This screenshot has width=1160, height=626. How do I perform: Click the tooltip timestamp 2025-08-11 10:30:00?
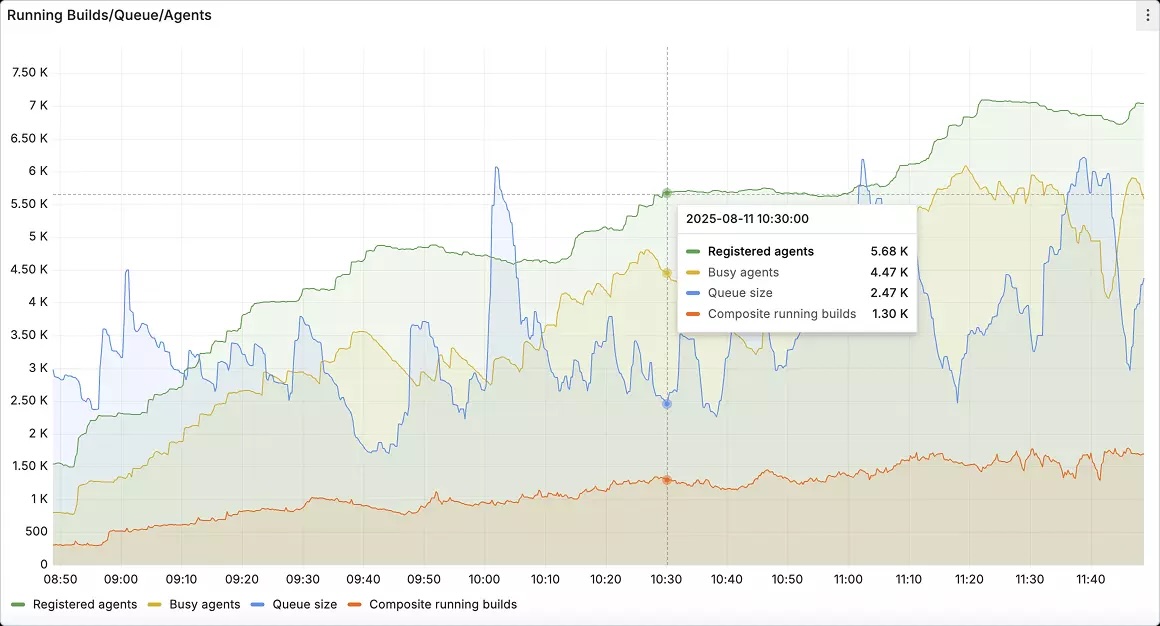(x=747, y=219)
